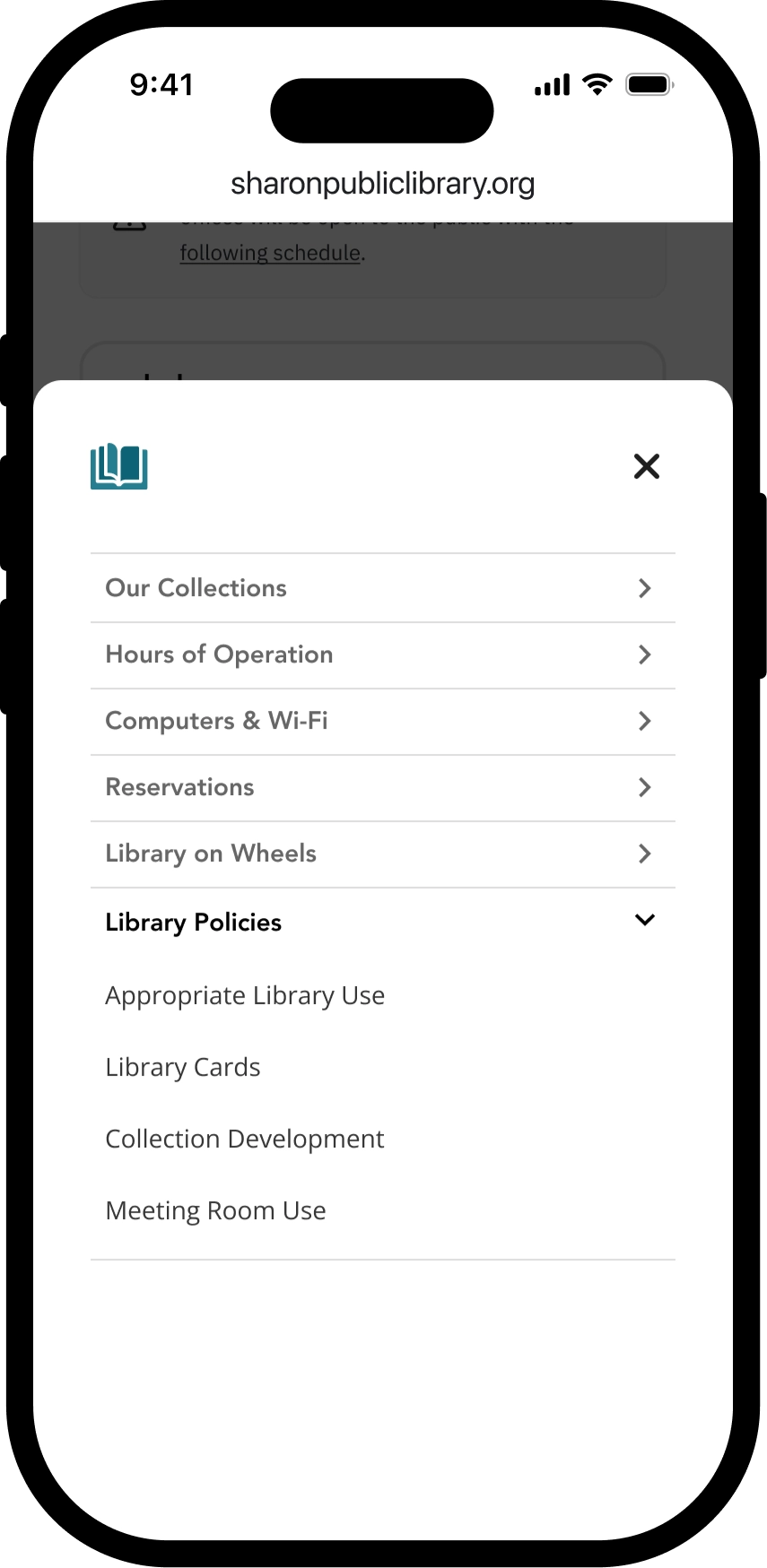Click the library book logo icon
This screenshot has width=767, height=1568.
click(119, 466)
